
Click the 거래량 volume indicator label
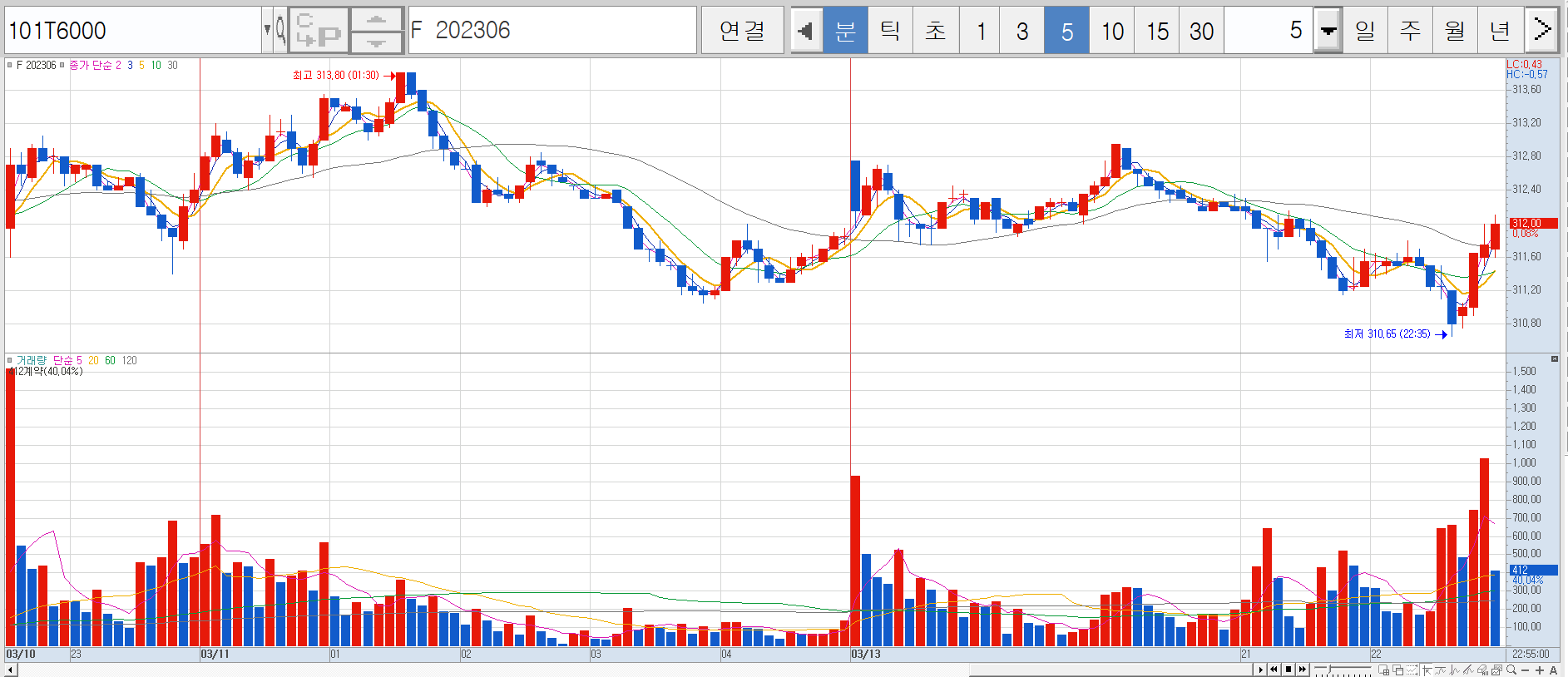[32, 360]
